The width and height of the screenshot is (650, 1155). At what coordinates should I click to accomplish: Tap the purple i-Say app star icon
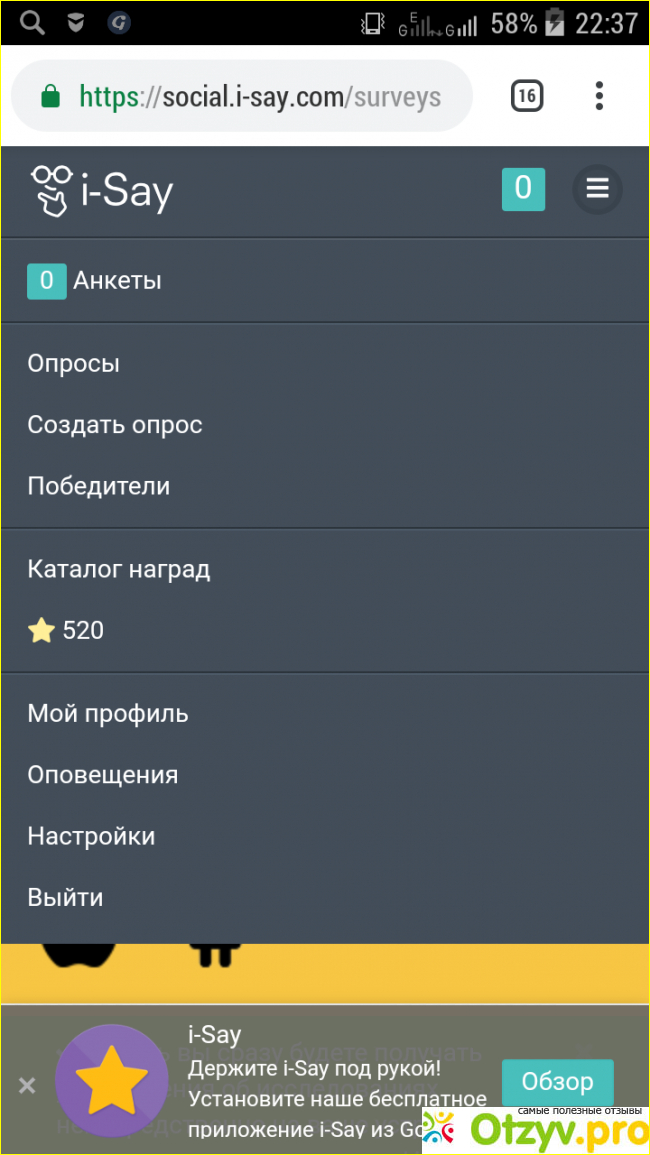(112, 1081)
